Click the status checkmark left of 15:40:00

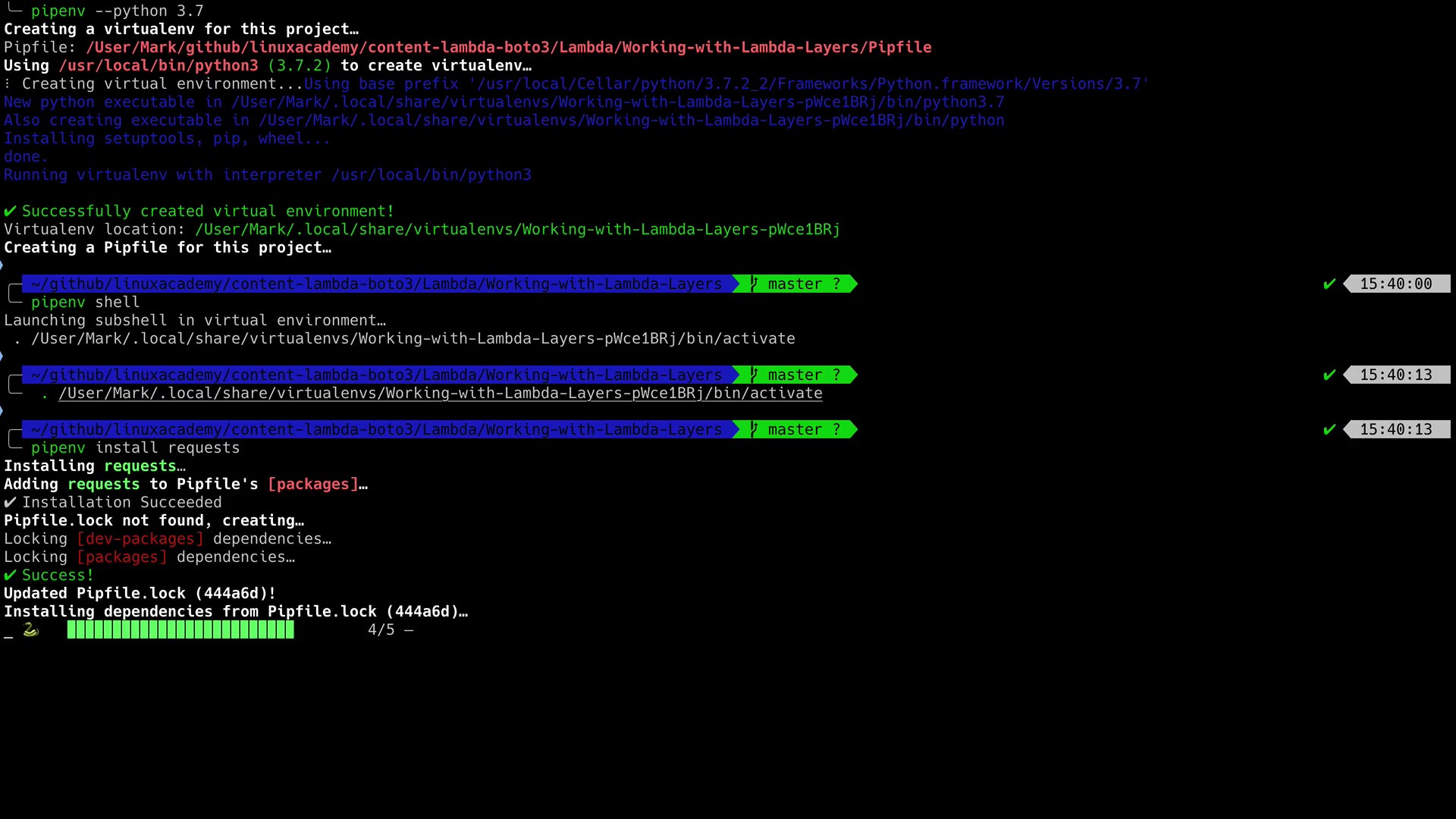point(1329,284)
